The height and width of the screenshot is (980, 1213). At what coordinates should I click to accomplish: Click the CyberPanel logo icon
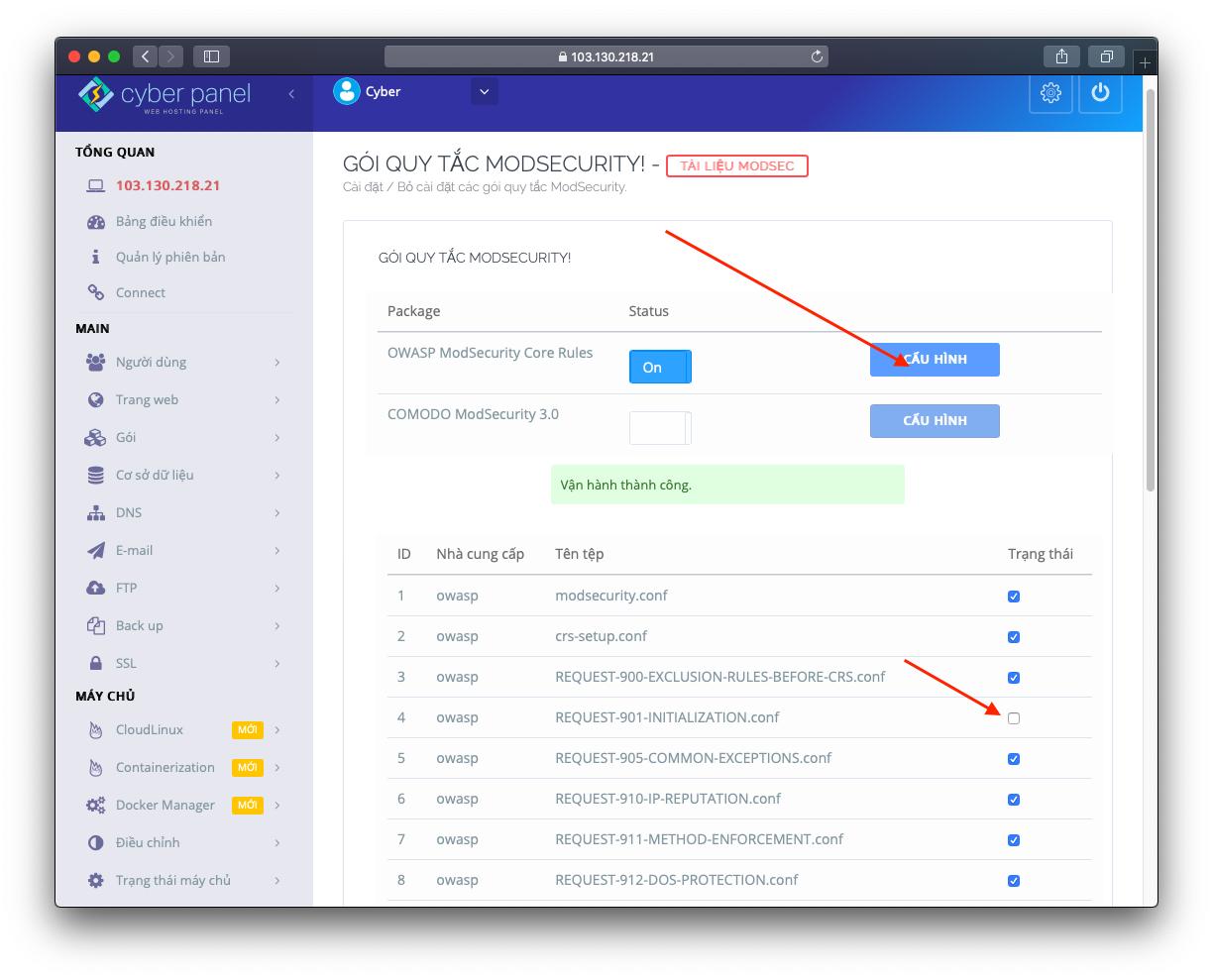click(x=96, y=95)
